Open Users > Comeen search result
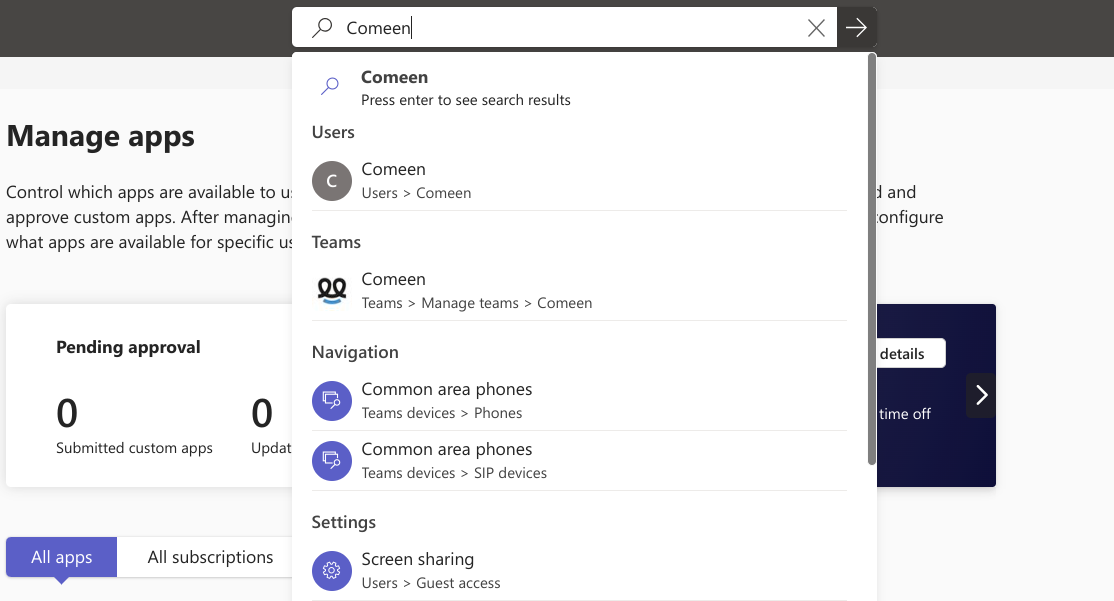Viewport: 1114px width, 601px height. 579,180
